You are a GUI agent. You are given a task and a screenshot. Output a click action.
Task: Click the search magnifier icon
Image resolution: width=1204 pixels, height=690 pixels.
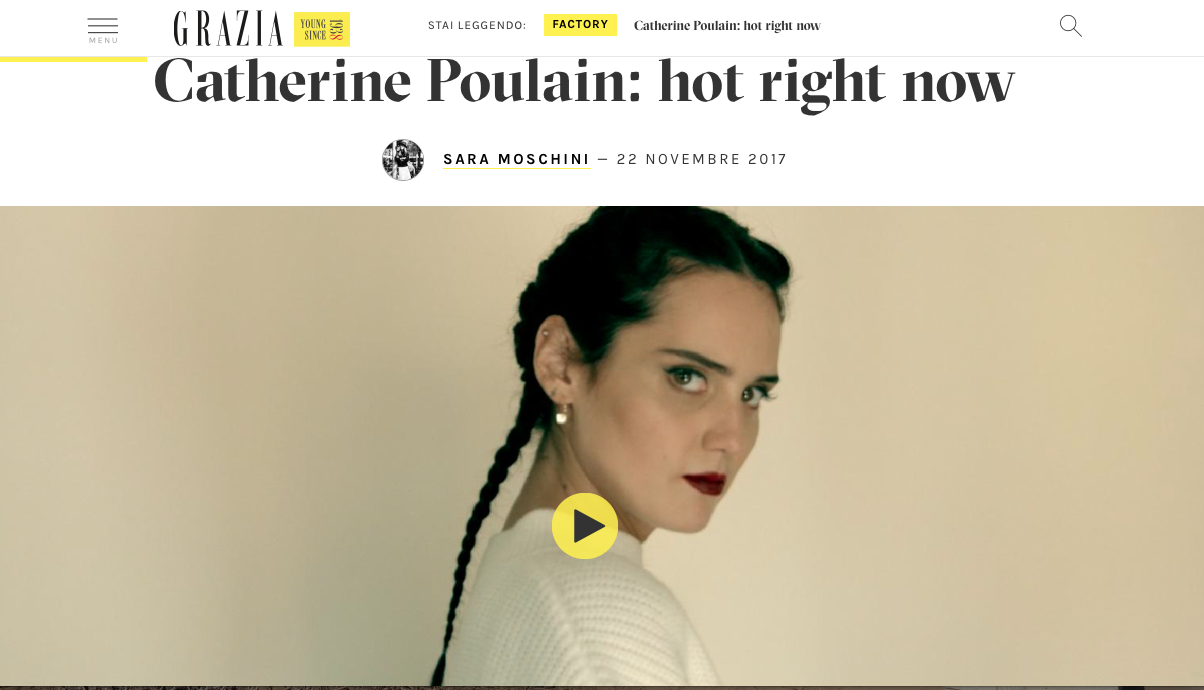(x=1071, y=26)
